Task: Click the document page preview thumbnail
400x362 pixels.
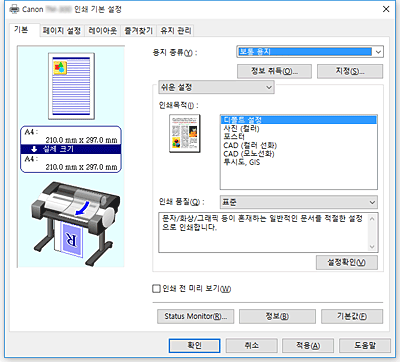Action: click(71, 86)
